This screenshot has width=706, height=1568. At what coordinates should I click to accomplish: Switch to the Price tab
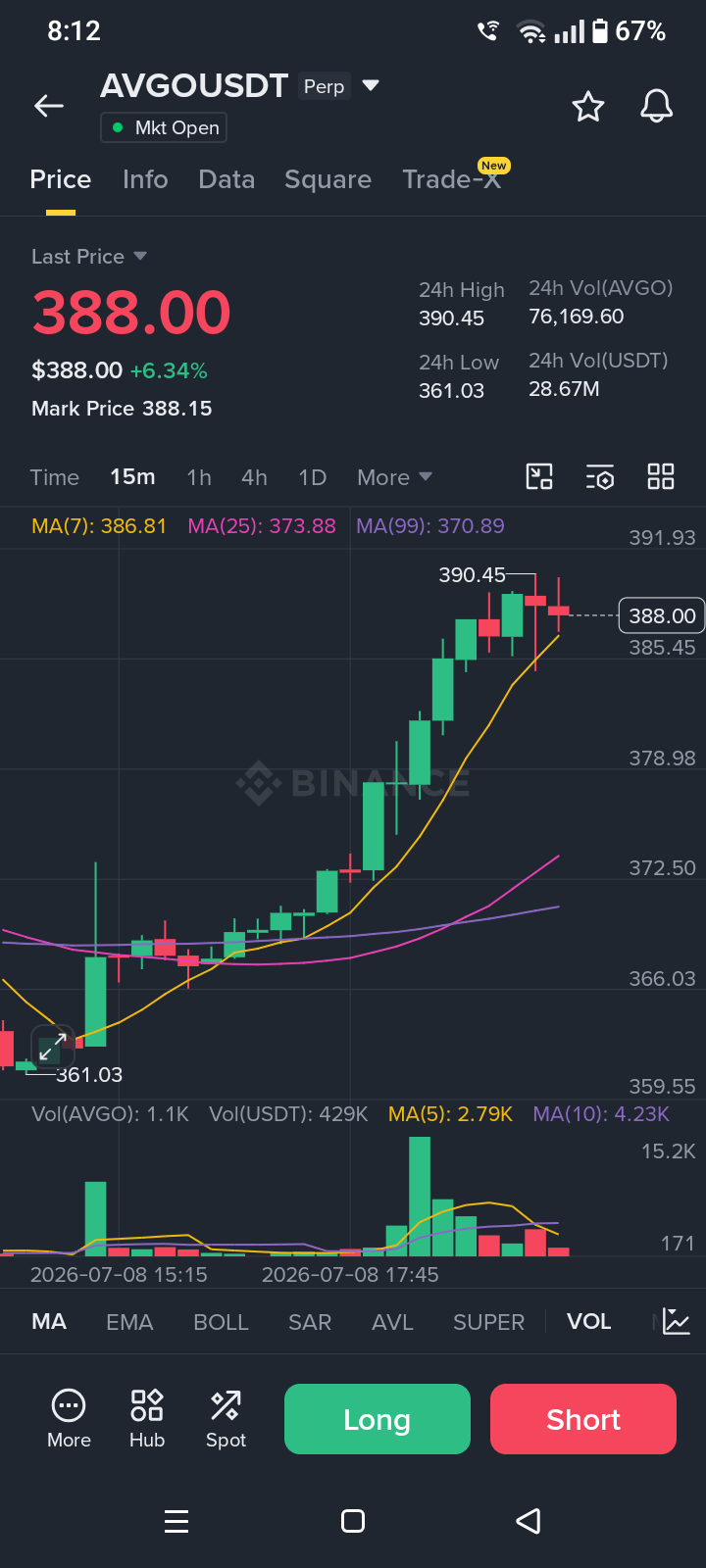(61, 179)
